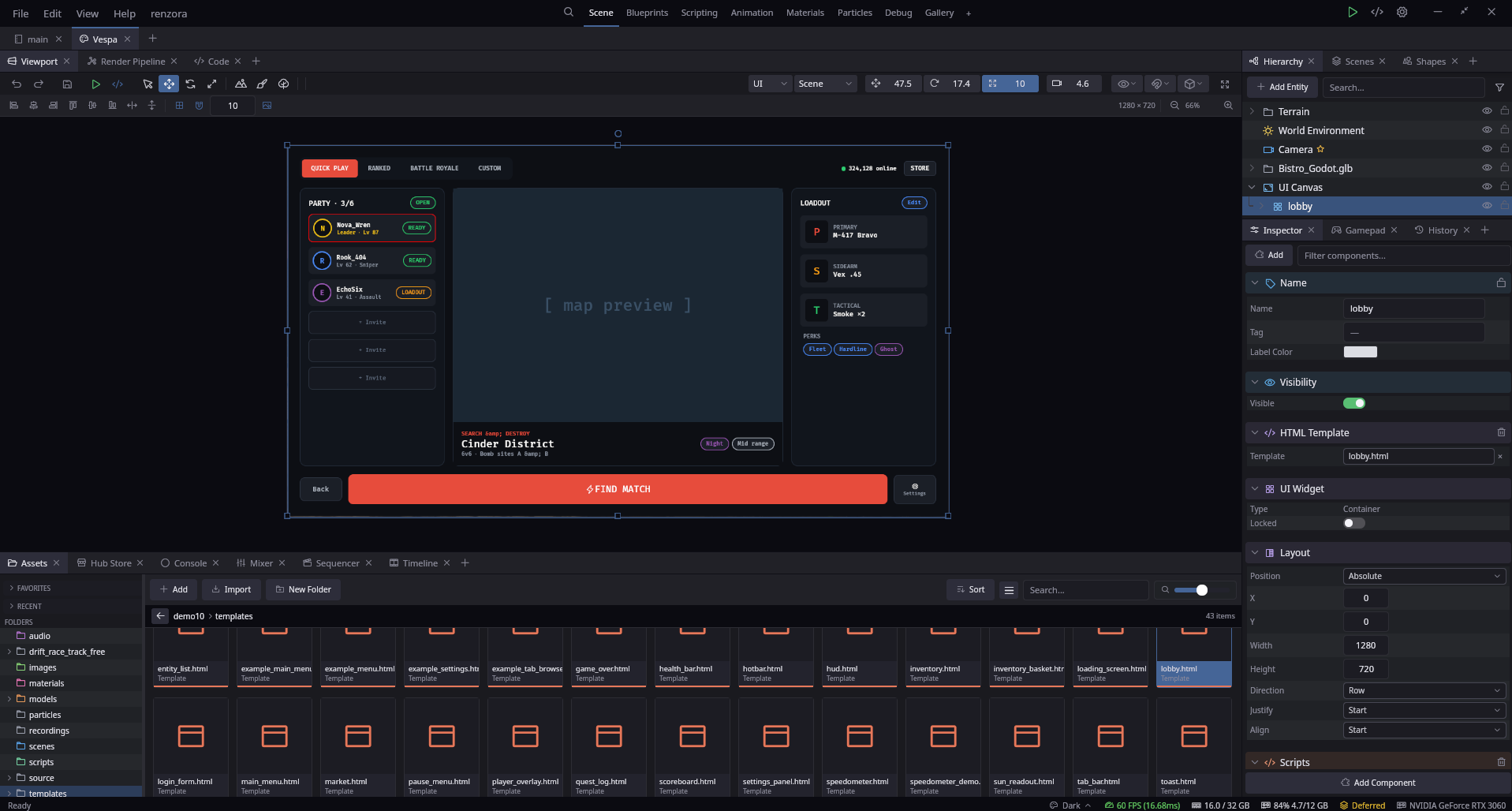Start the viewport play button
This screenshot has width=1512, height=811.
[x=95, y=84]
